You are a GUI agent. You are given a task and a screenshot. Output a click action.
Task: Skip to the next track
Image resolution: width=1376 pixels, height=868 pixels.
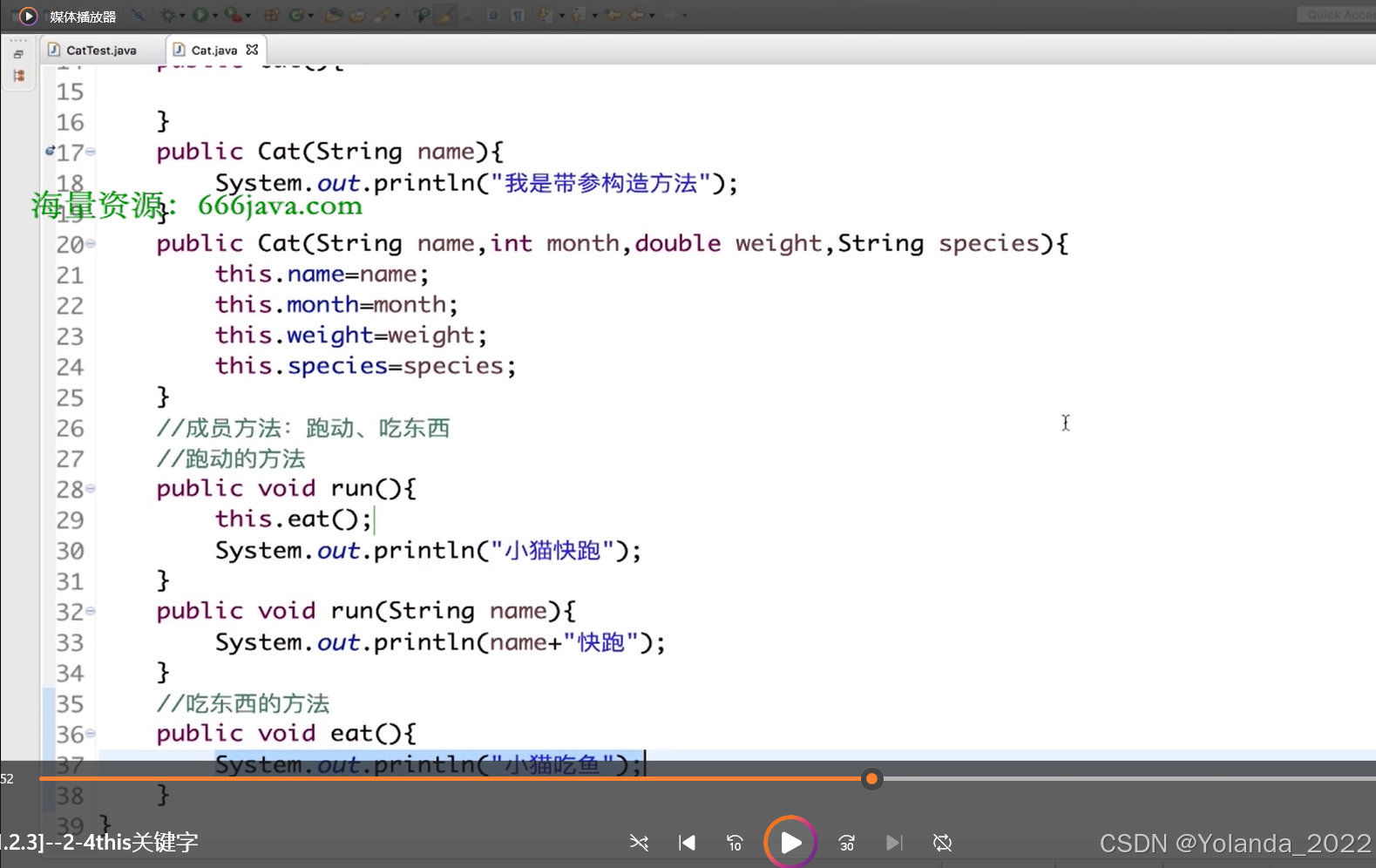click(894, 843)
